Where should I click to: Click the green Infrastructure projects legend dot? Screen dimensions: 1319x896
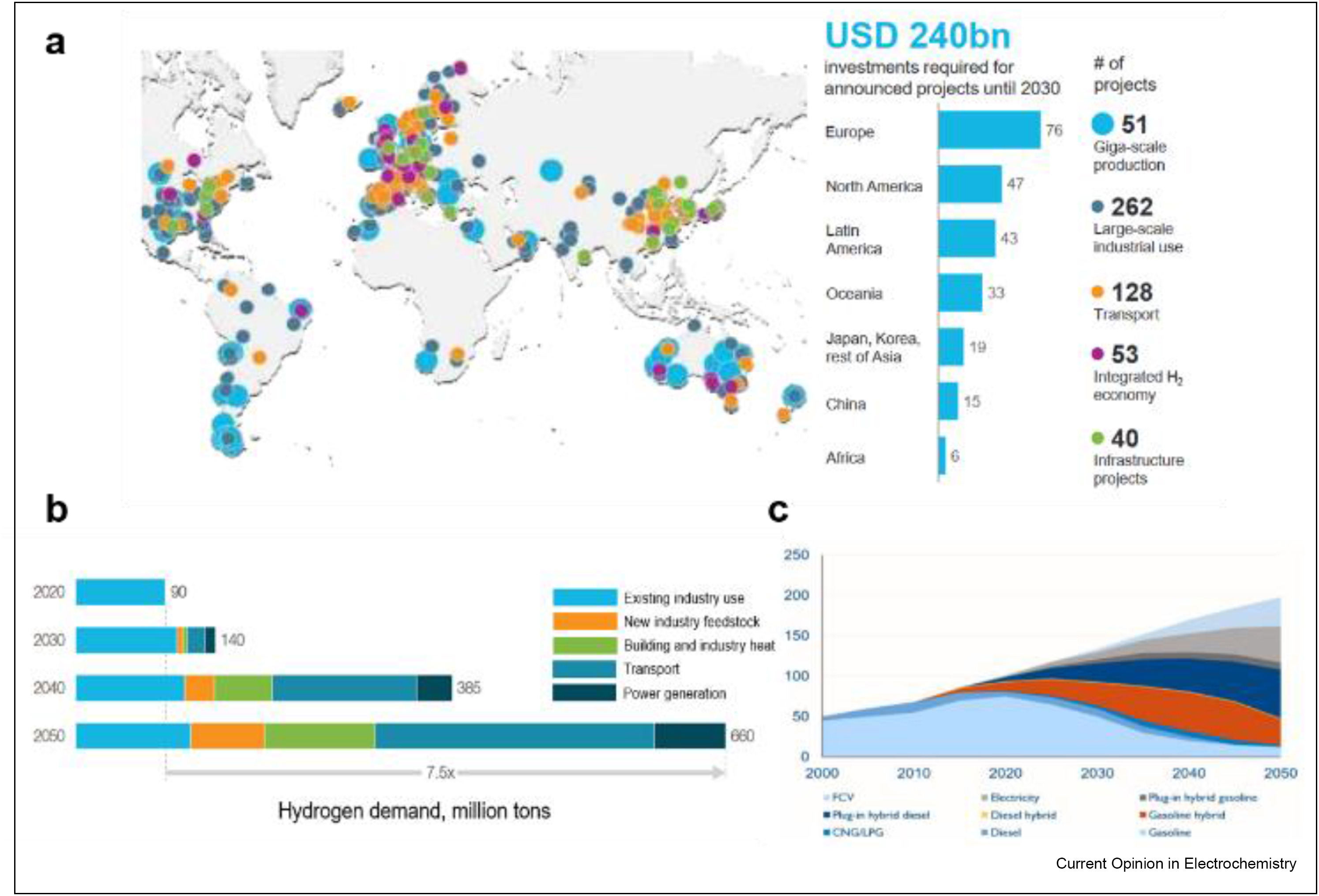[x=1097, y=438]
